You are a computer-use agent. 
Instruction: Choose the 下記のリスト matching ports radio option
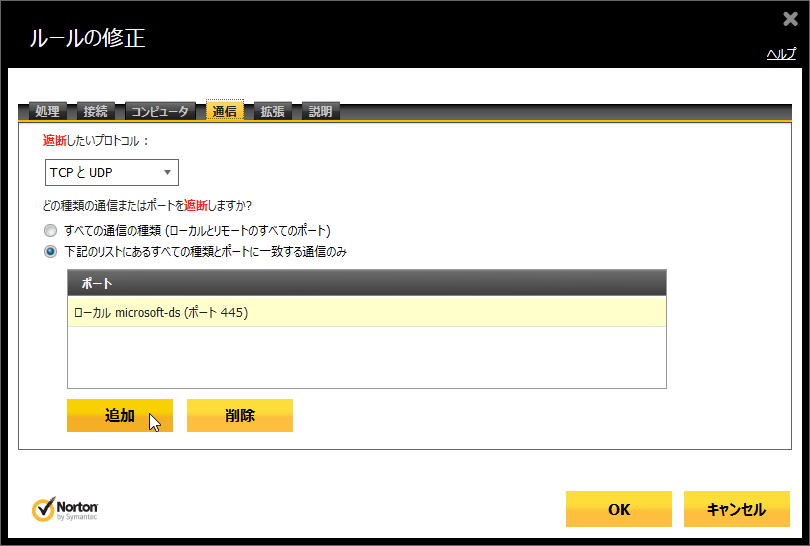tap(50, 251)
